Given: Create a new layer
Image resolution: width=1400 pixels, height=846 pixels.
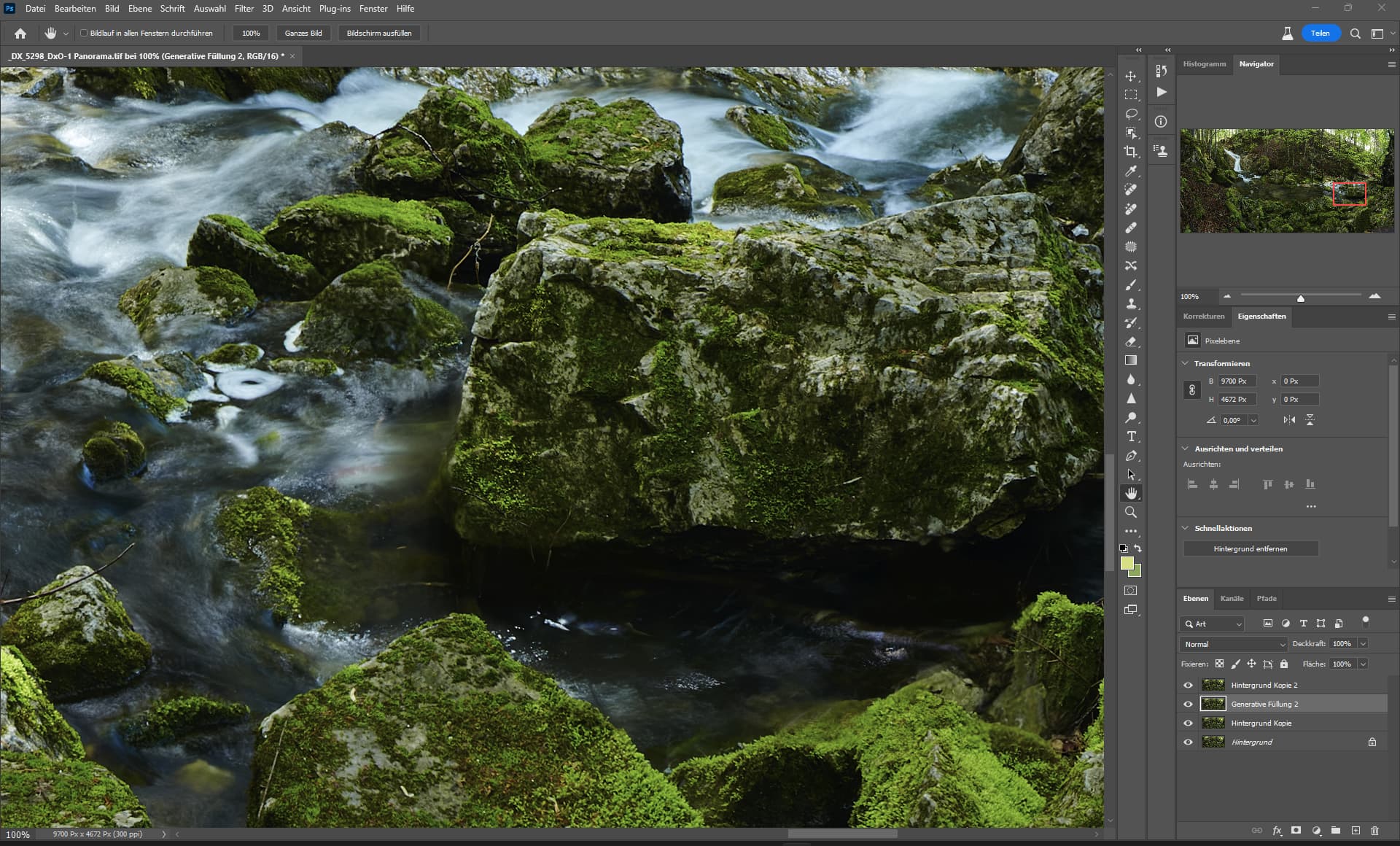Looking at the screenshot, I should point(1356,831).
